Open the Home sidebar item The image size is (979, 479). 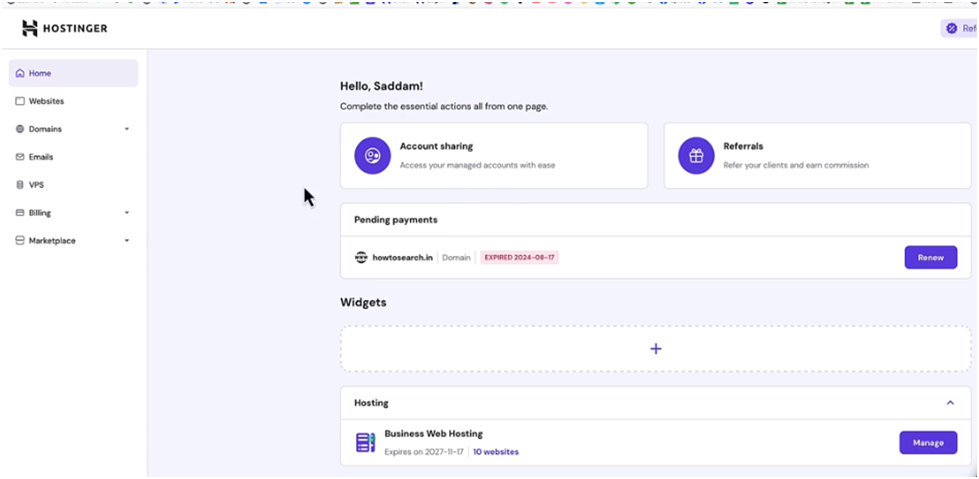[73, 73]
